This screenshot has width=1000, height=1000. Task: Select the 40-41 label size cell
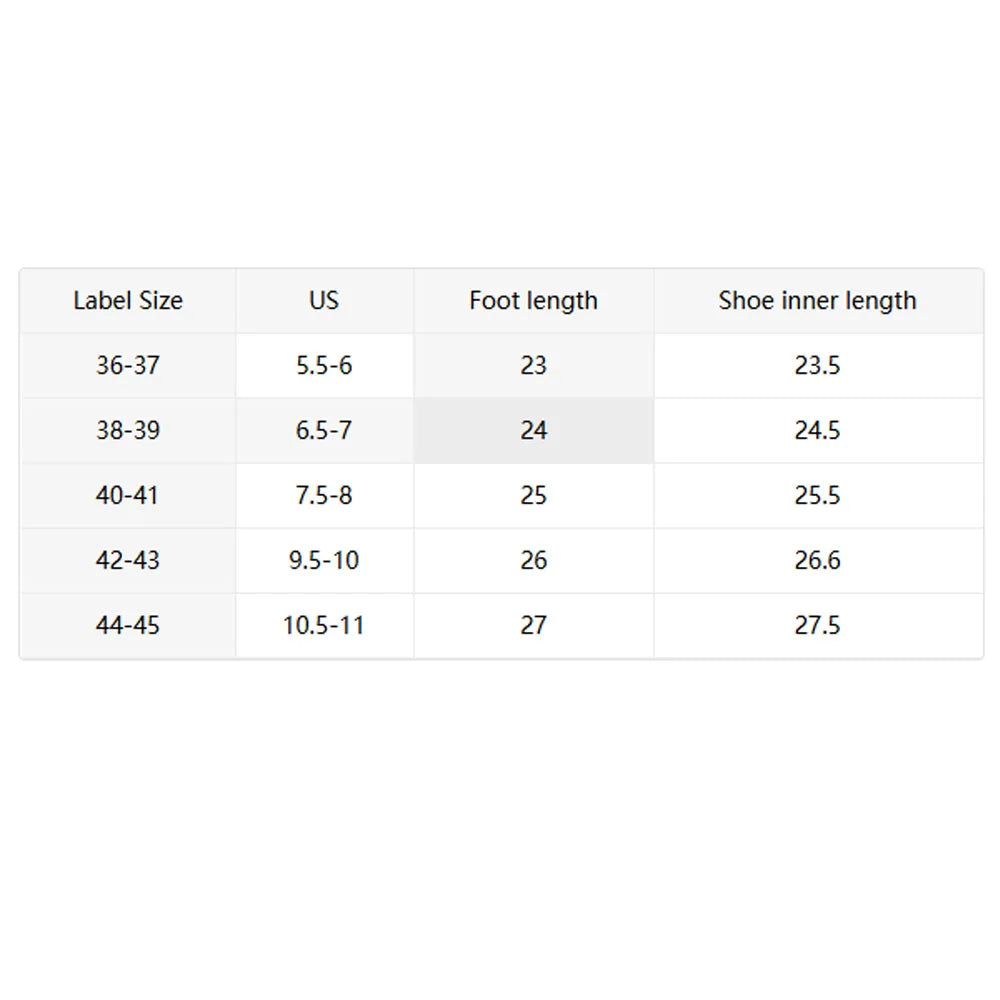(x=128, y=496)
